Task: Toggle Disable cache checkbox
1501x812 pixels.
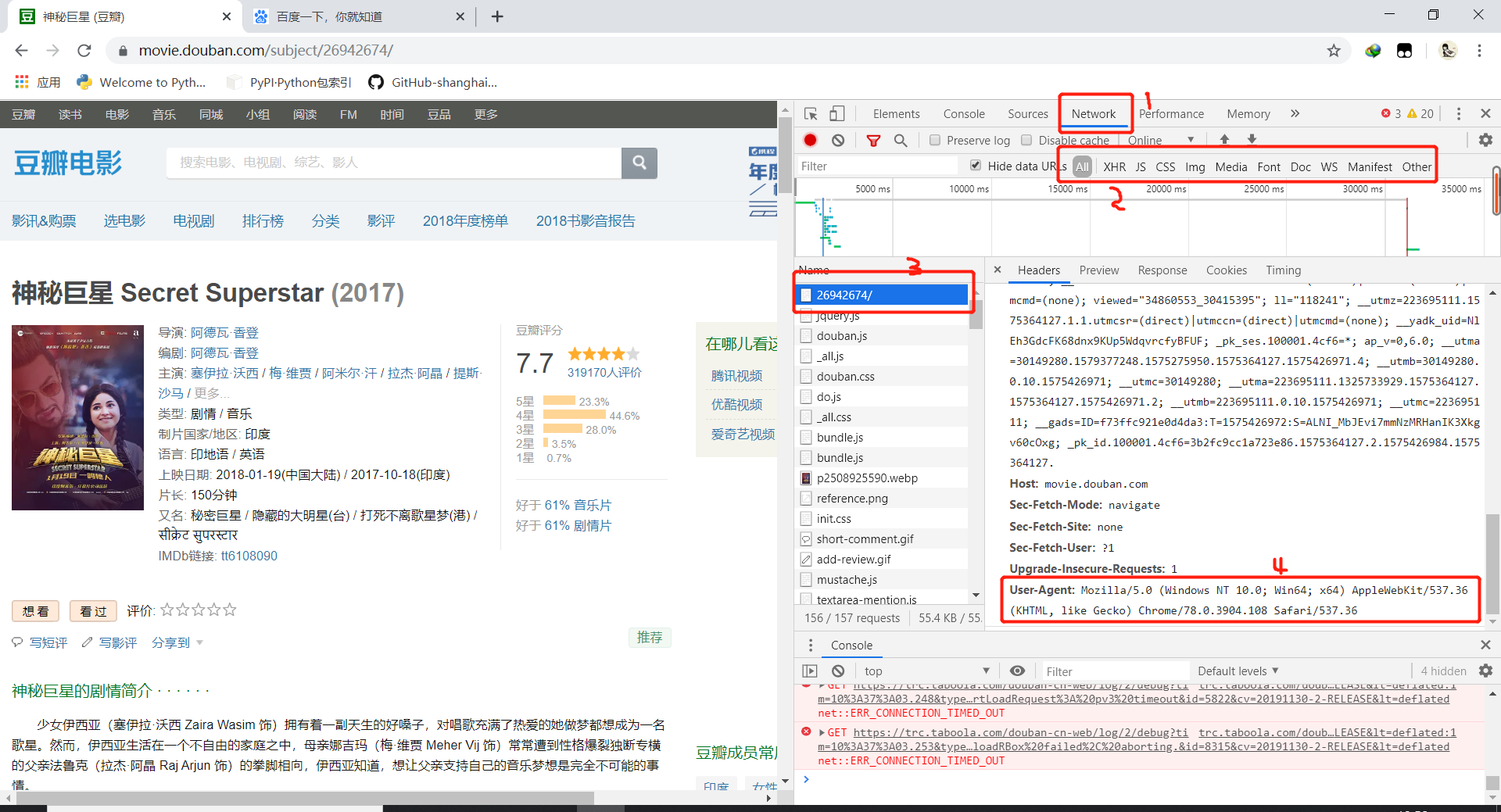Action: (1026, 140)
